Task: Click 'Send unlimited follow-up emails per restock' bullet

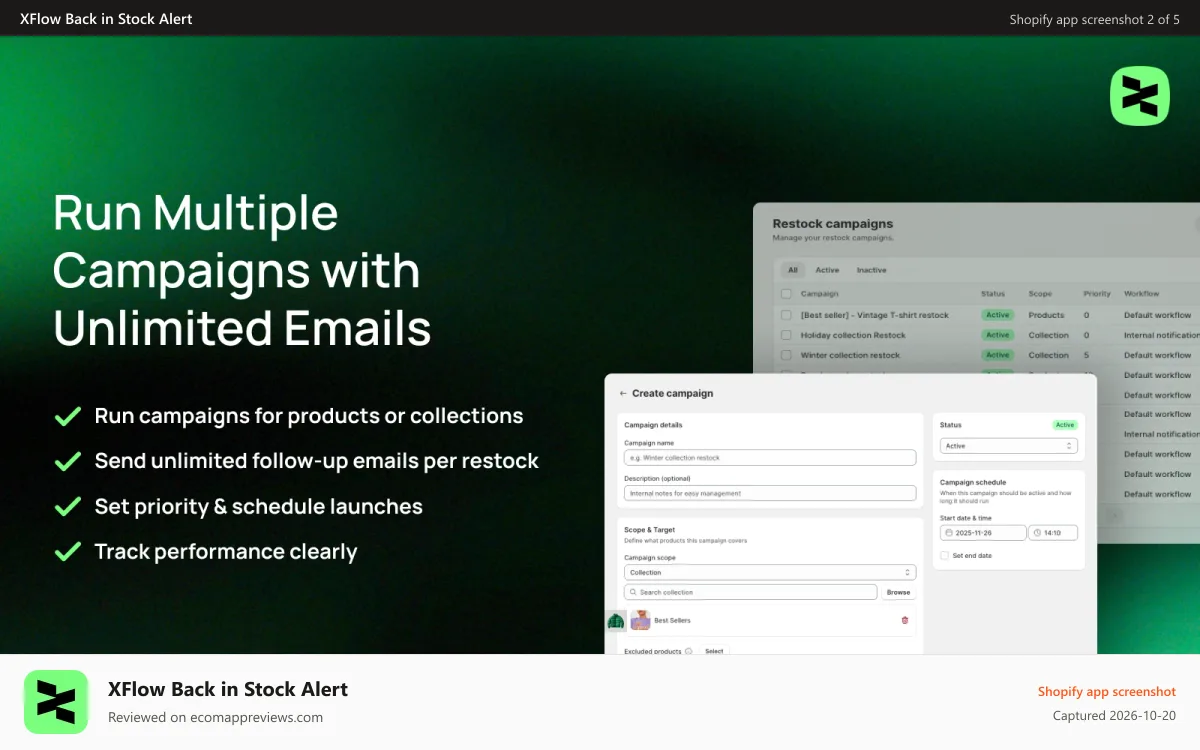Action: (317, 461)
